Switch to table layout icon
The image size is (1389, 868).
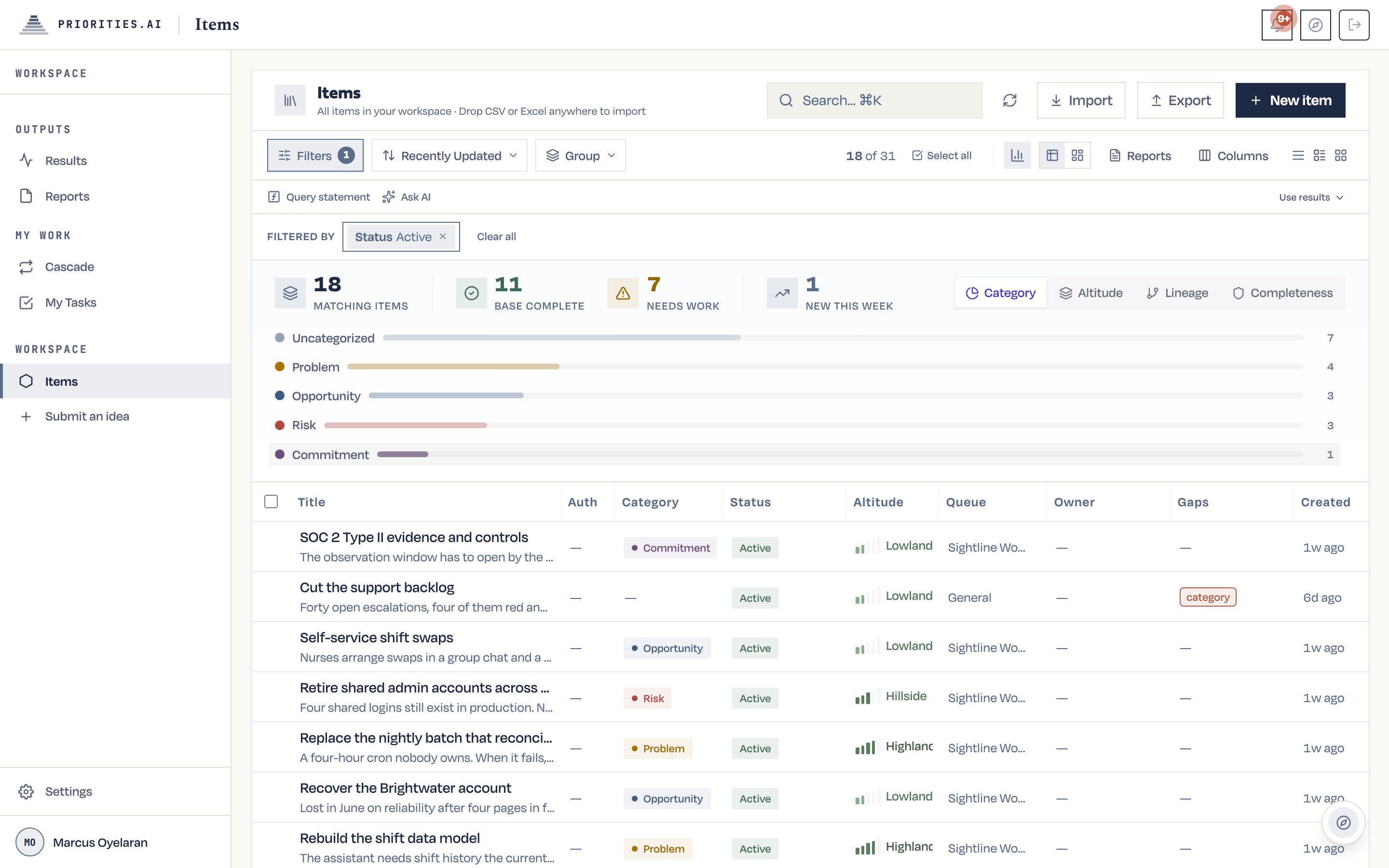click(1052, 156)
